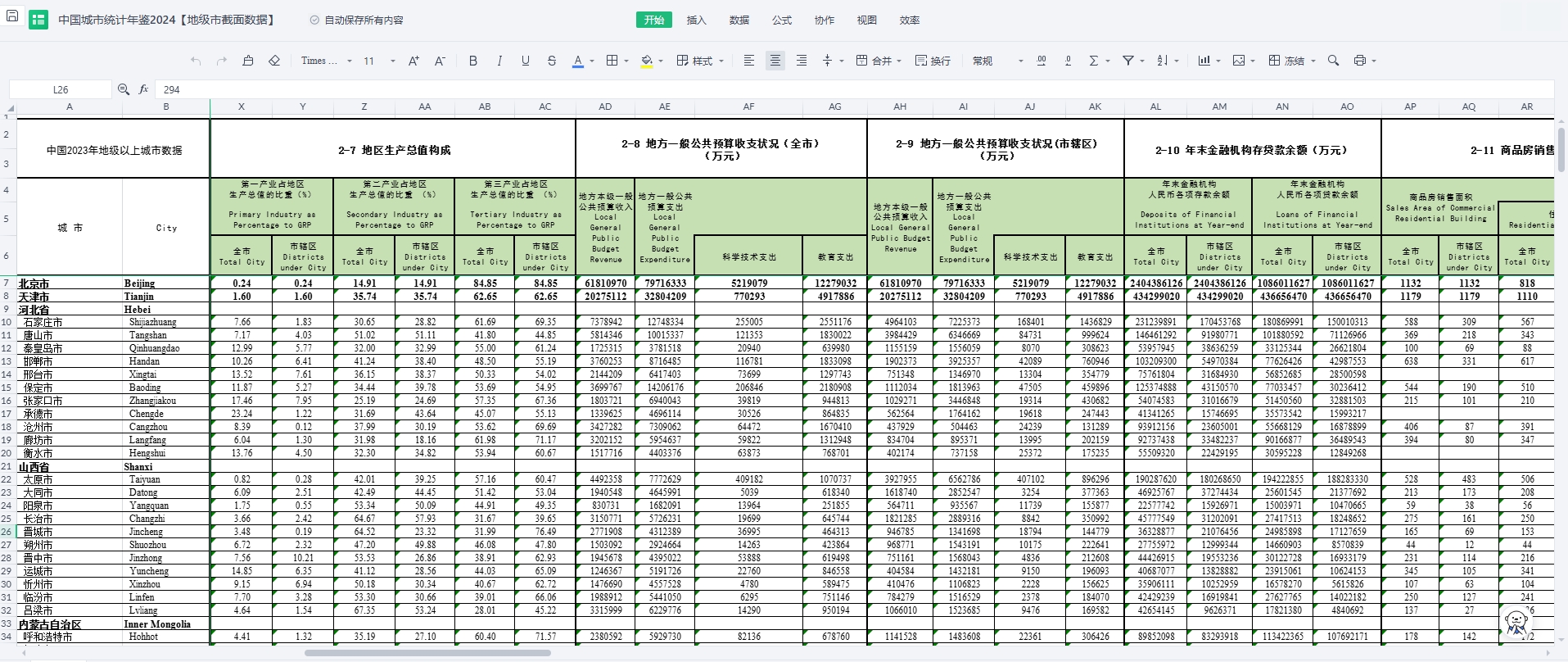Click the fx insert function icon
The height and width of the screenshot is (662, 1568).
click(144, 89)
